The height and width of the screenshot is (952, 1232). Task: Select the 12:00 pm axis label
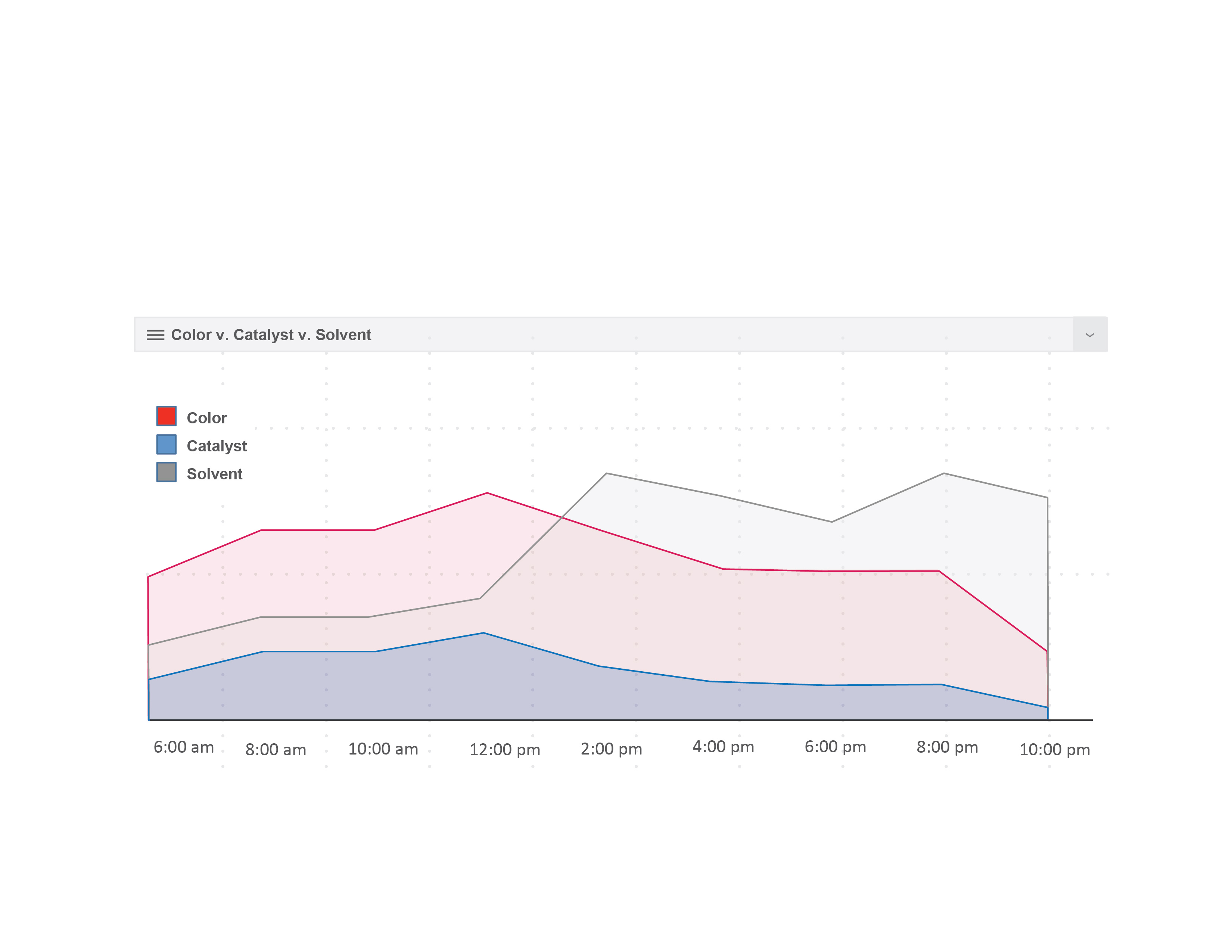(x=505, y=750)
